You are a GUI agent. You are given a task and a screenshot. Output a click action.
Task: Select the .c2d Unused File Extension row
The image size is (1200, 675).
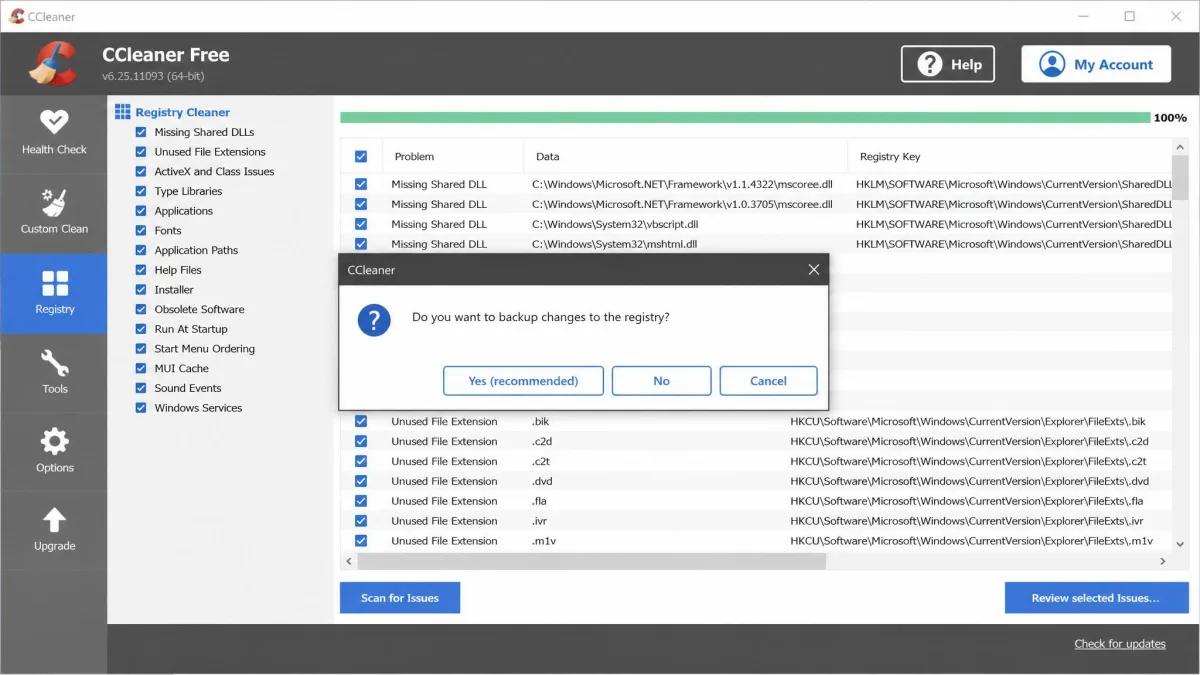(756, 441)
